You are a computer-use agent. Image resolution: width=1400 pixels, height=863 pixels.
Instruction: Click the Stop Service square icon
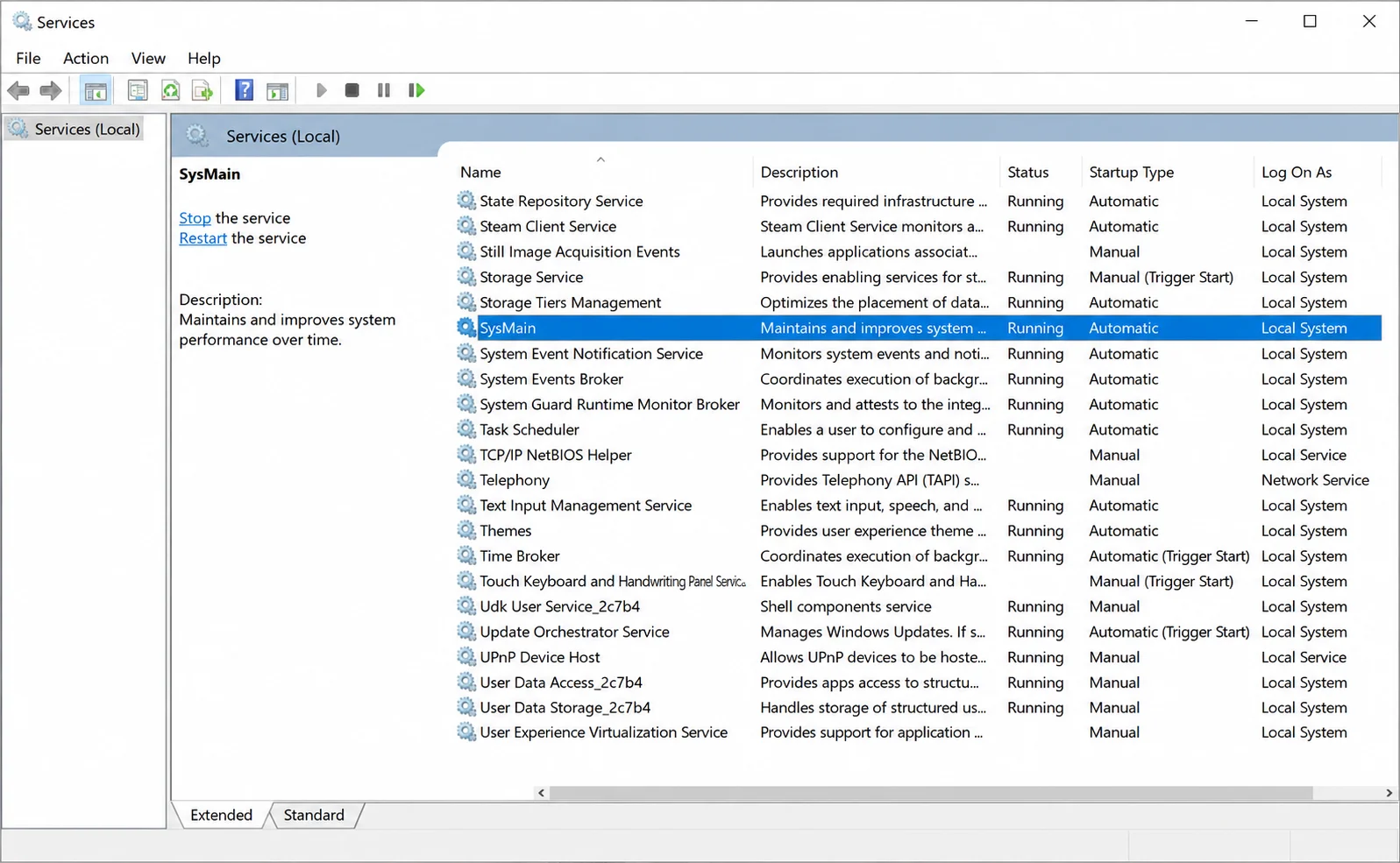coord(352,90)
